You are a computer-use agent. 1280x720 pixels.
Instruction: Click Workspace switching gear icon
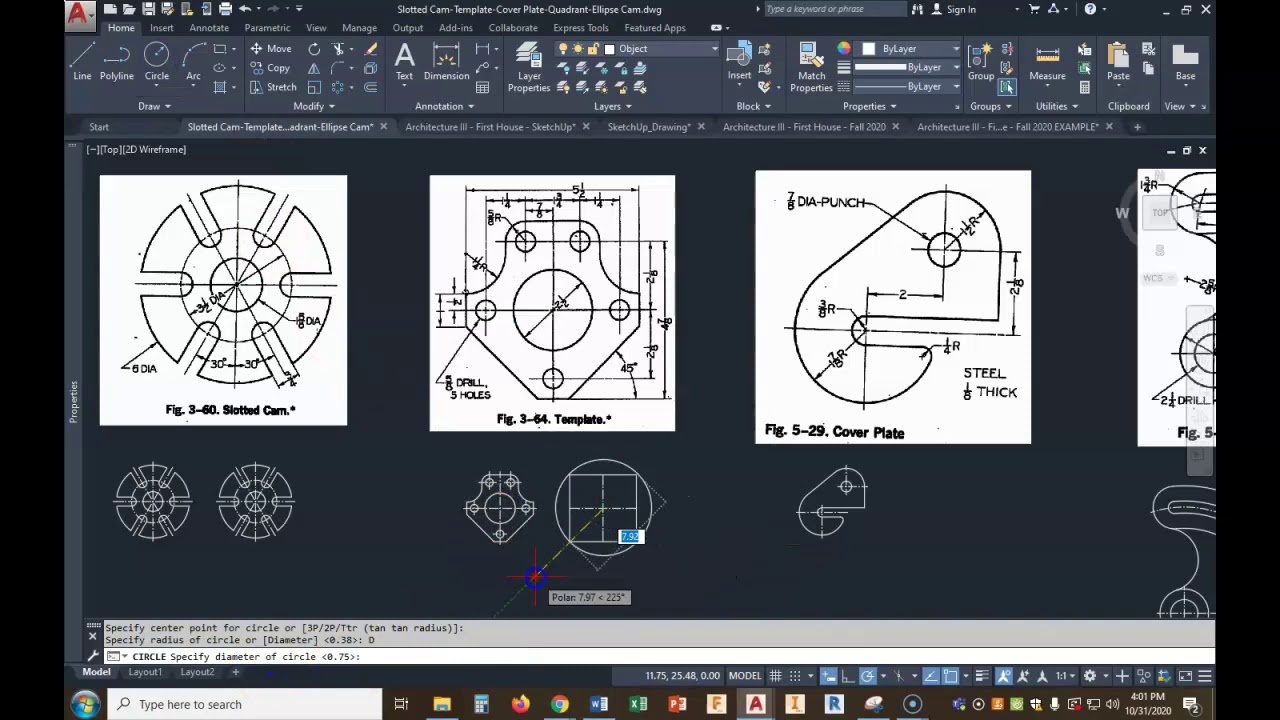1090,676
